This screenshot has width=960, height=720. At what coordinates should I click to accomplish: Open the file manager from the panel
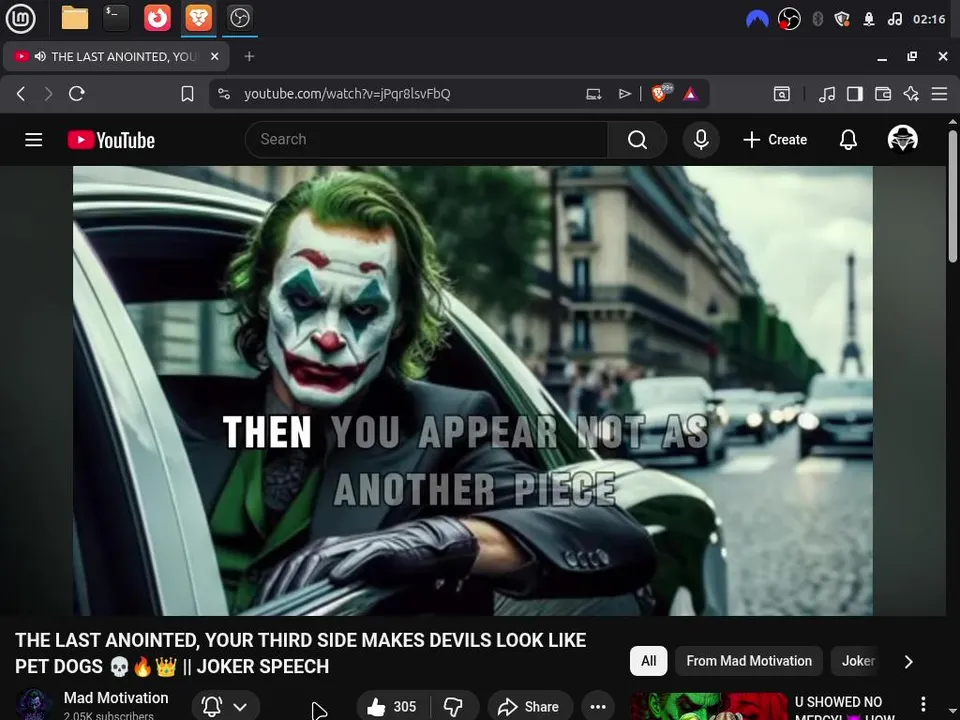[x=75, y=18]
